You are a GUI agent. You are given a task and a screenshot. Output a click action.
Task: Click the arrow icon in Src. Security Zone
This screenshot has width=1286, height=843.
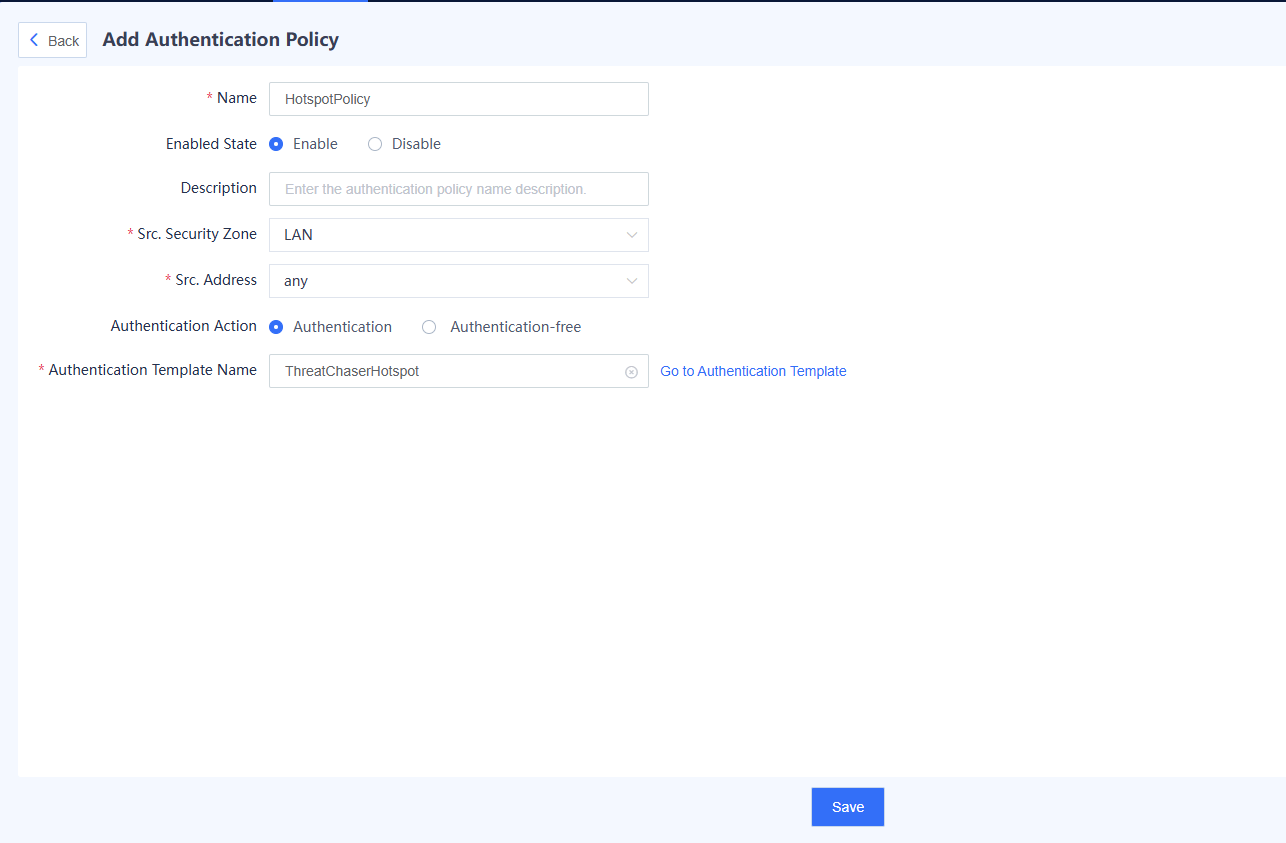click(x=631, y=235)
